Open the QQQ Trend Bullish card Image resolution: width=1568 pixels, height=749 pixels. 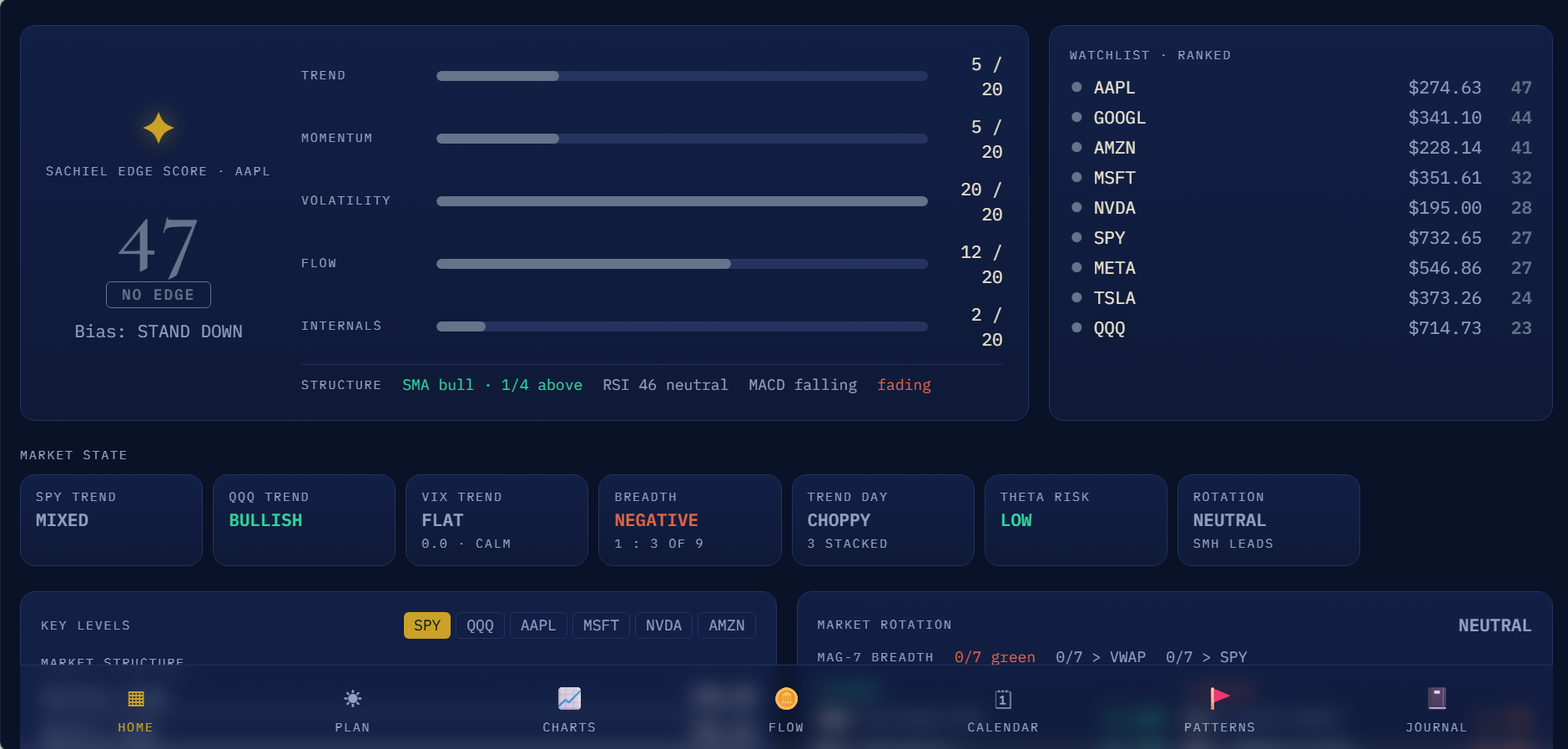(x=304, y=520)
